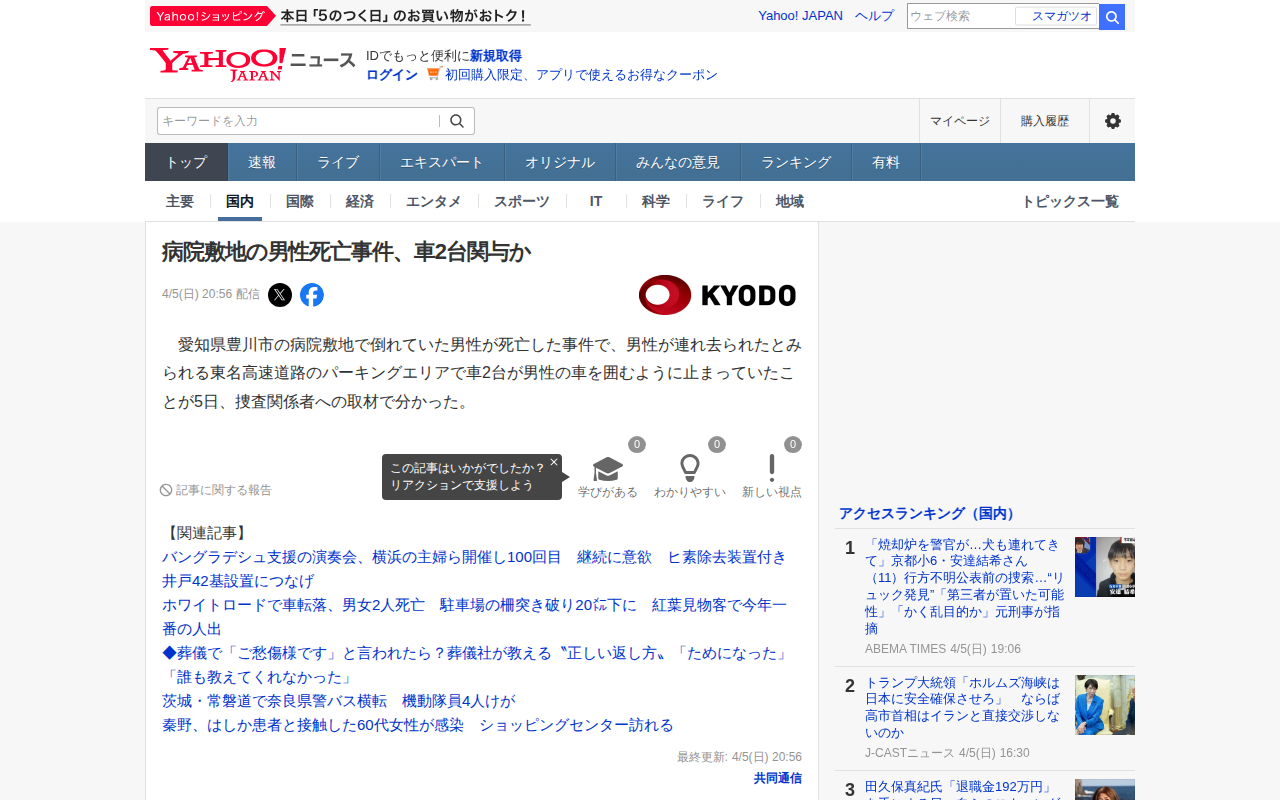This screenshot has height=800, width=1280.
Task: Open the Yahoo! JAPAN top link
Action: click(x=800, y=16)
